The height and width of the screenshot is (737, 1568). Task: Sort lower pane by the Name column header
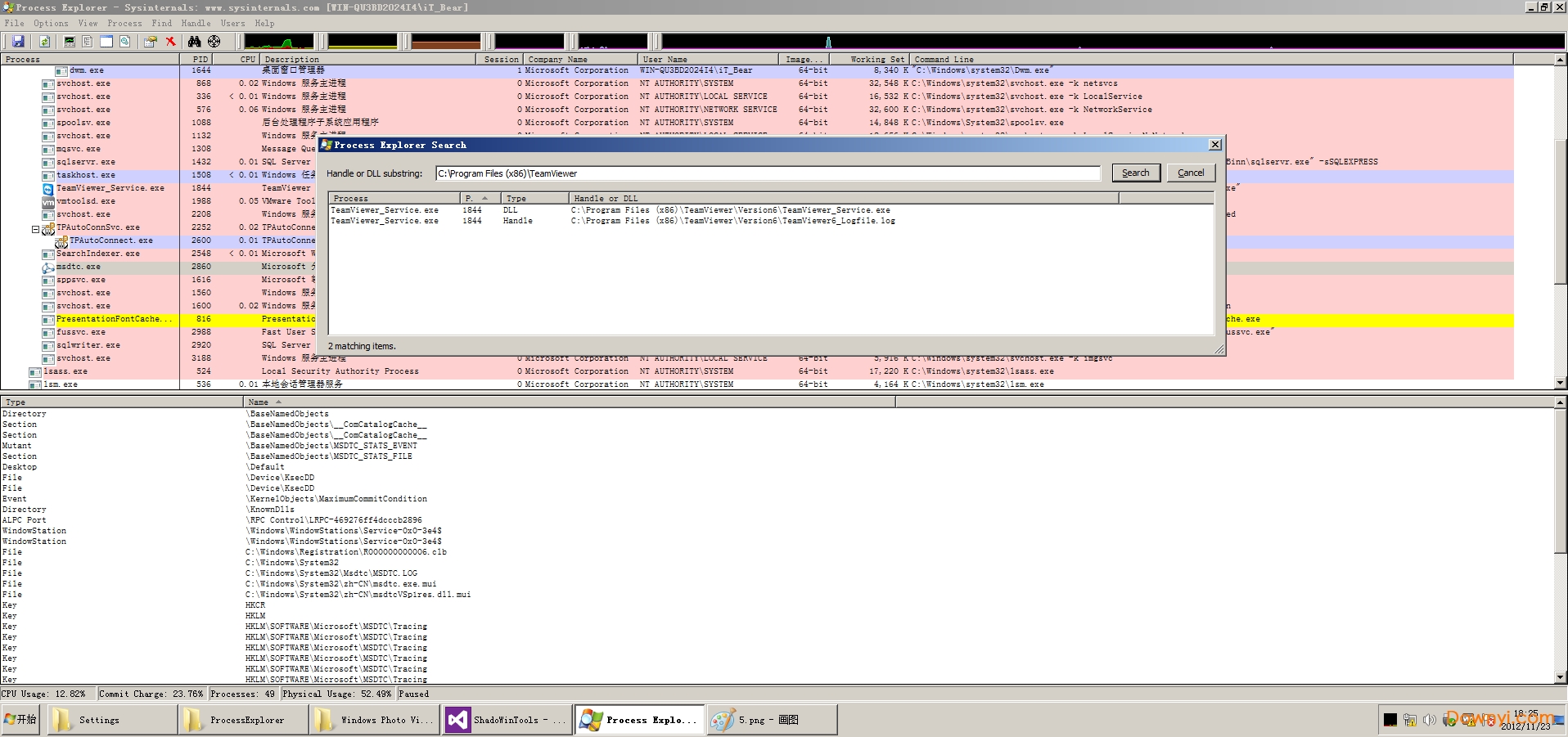click(259, 402)
